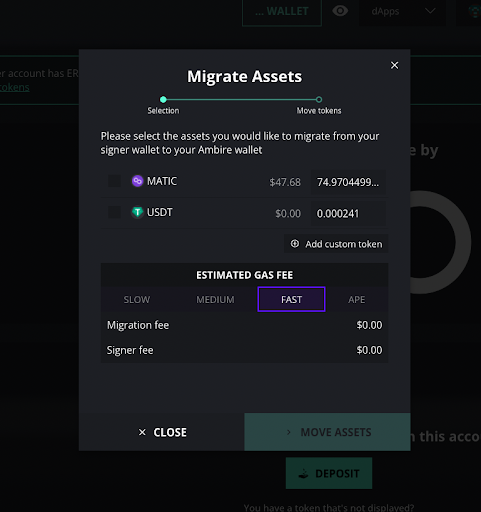This screenshot has height=512, width=481.
Task: Choose the FAST gas fee speed
Action: pyautogui.click(x=291, y=299)
